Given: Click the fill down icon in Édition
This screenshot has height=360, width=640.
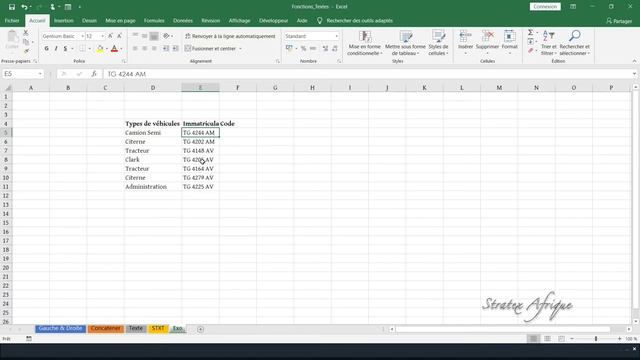Looking at the screenshot, I should click(530, 42).
